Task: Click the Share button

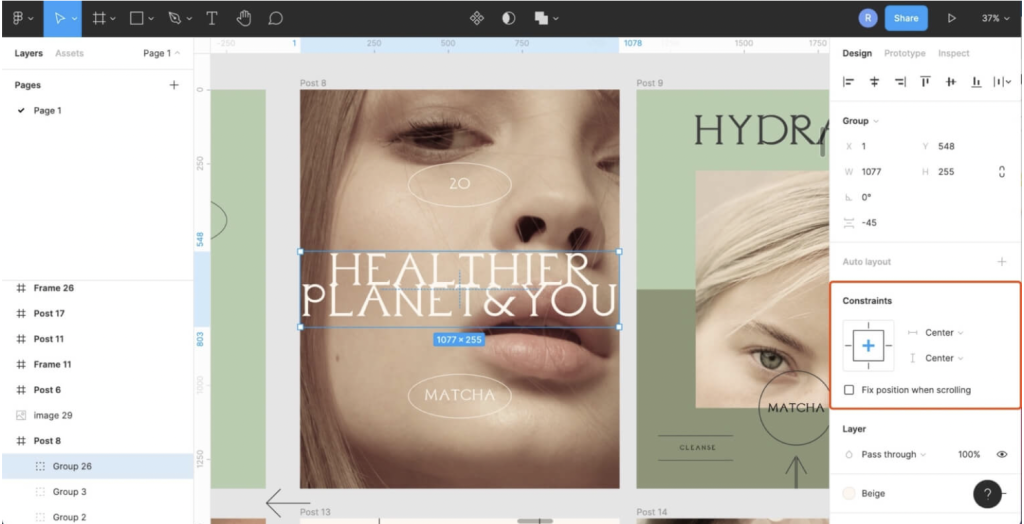Action: (x=905, y=18)
